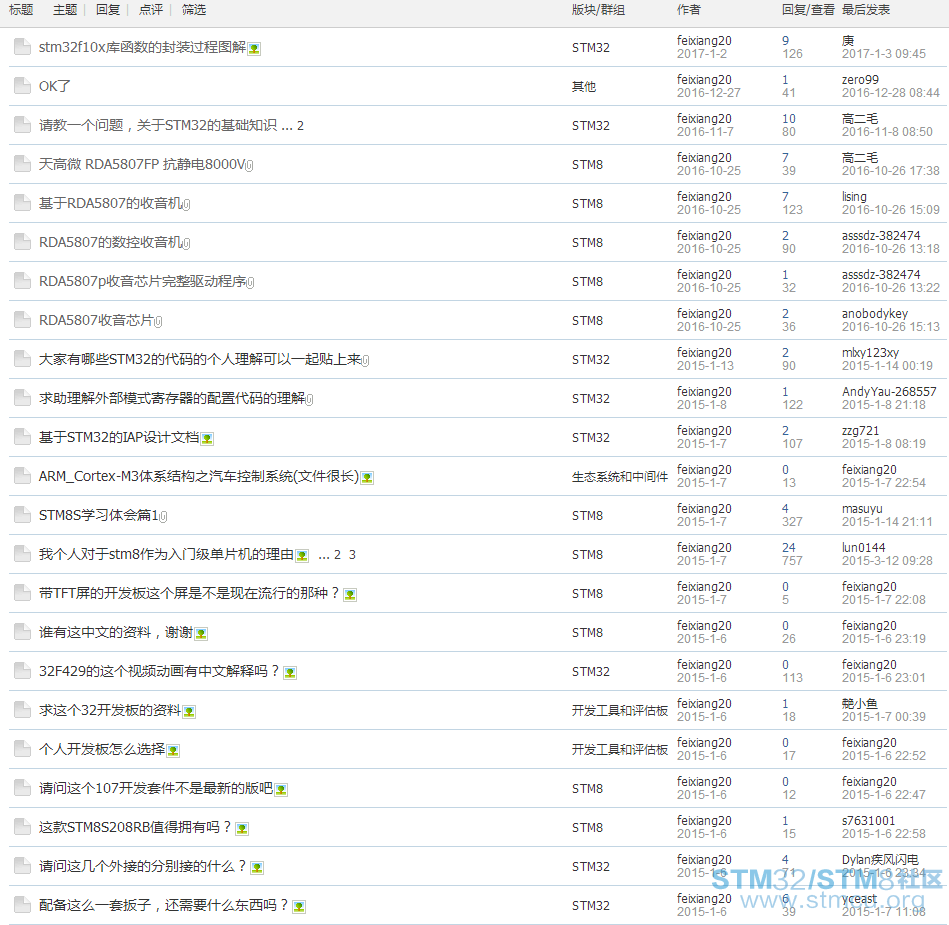Click the paperclip icon after '求助理解外部模式寄存器的配置代码的理解'
949x925 pixels.
point(309,400)
